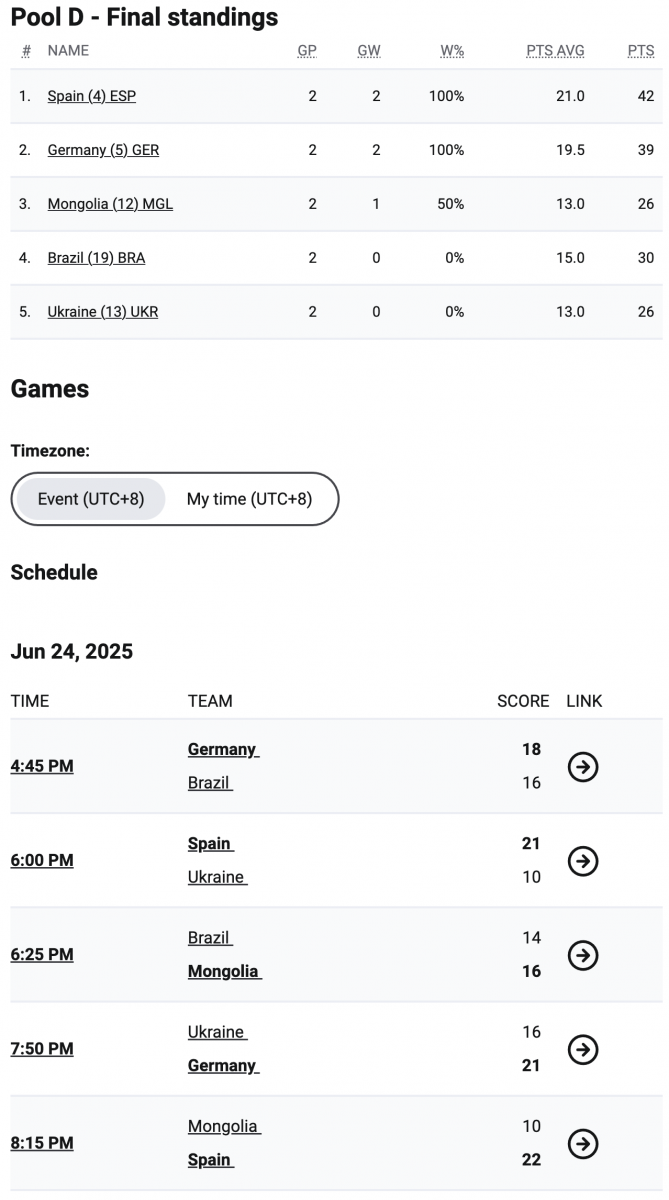The height and width of the screenshot is (1200, 669).
Task: Open the Brazil vs Mongolia game link arrow
Action: tap(583, 955)
